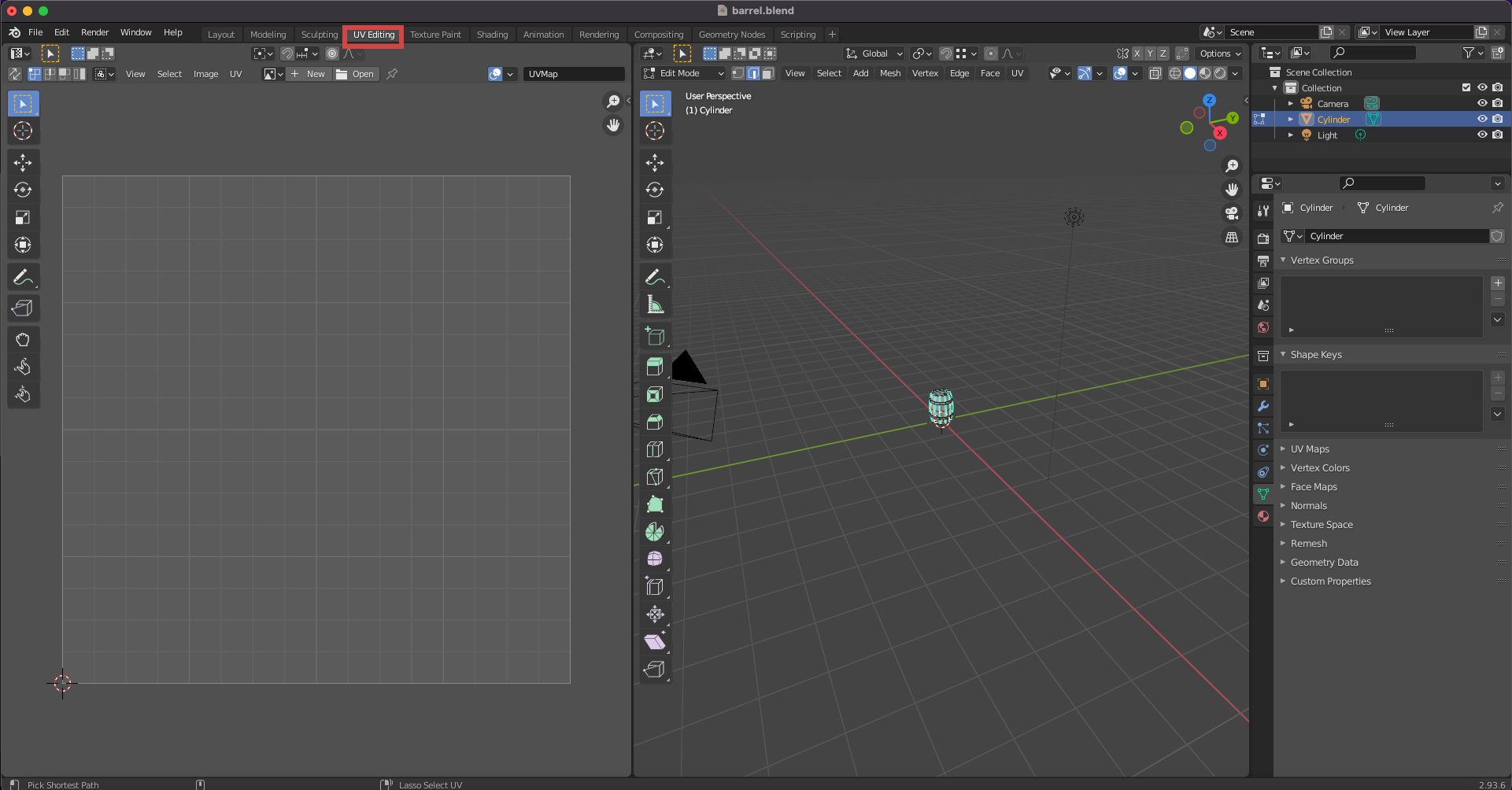Select the Bevel tool

(655, 422)
